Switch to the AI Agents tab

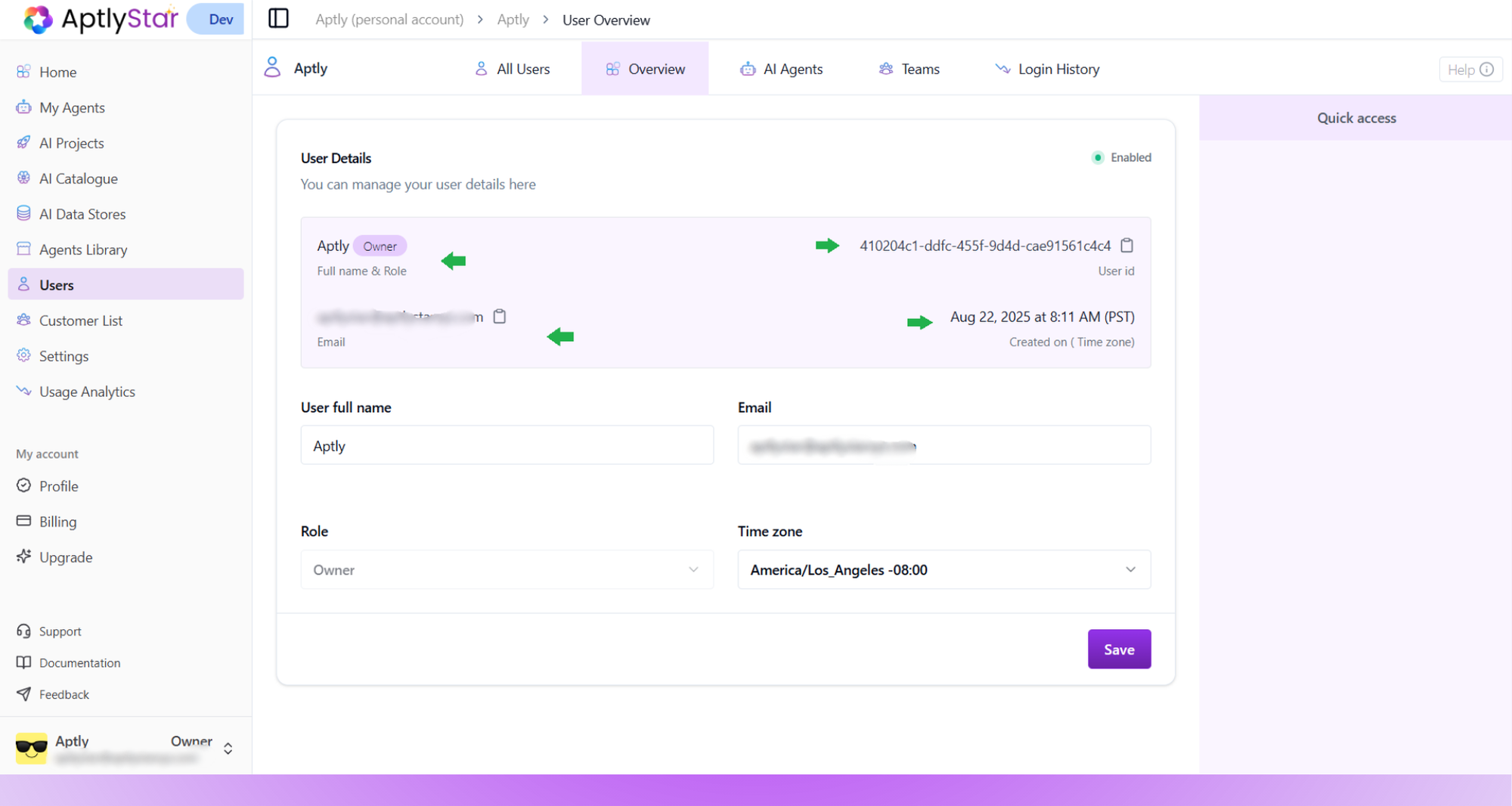click(781, 69)
